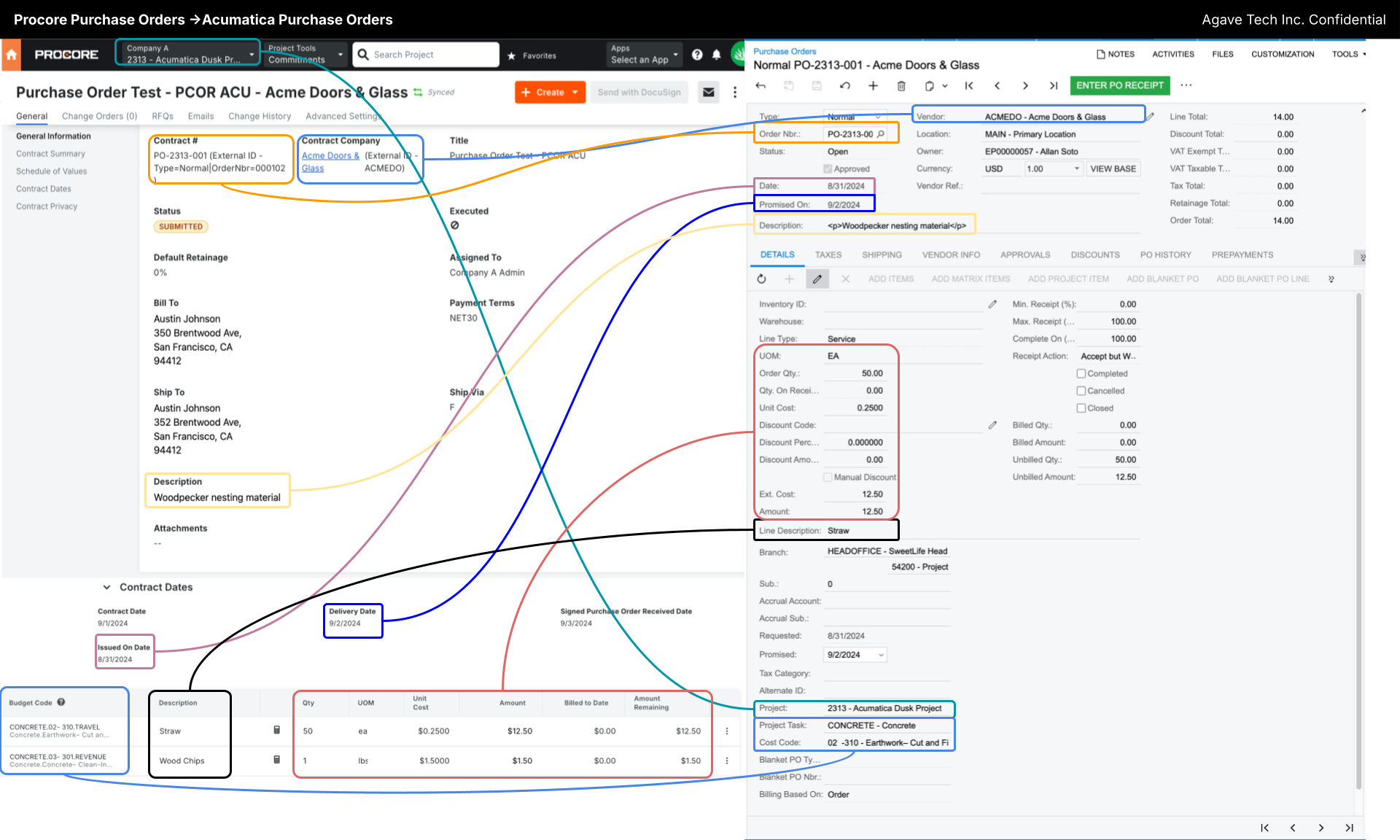The width and height of the screenshot is (1400, 840).
Task: Open the Company A project selector dropdown
Action: click(188, 53)
